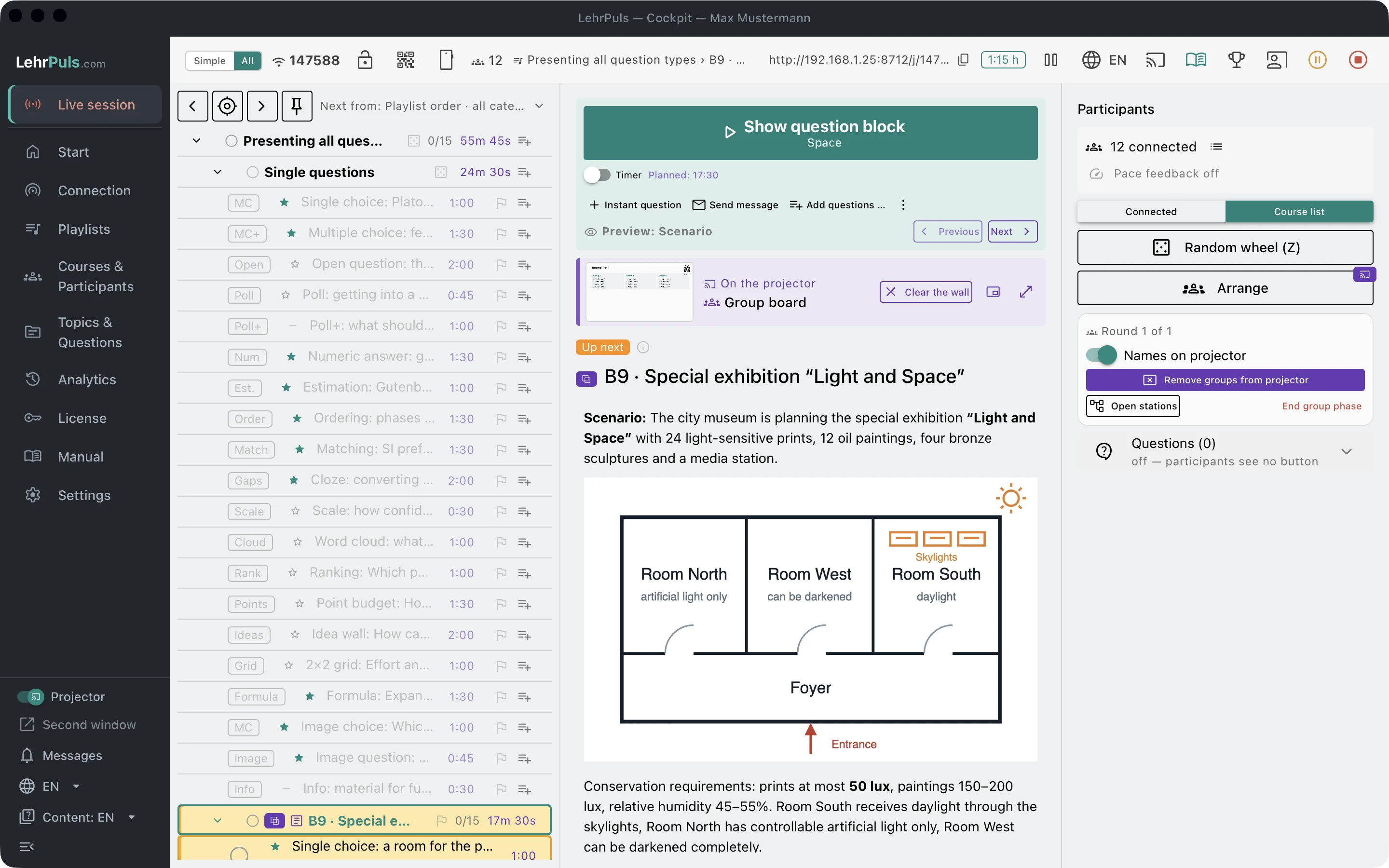
Task: Open the Random wheel (Z) button
Action: 1225,247
